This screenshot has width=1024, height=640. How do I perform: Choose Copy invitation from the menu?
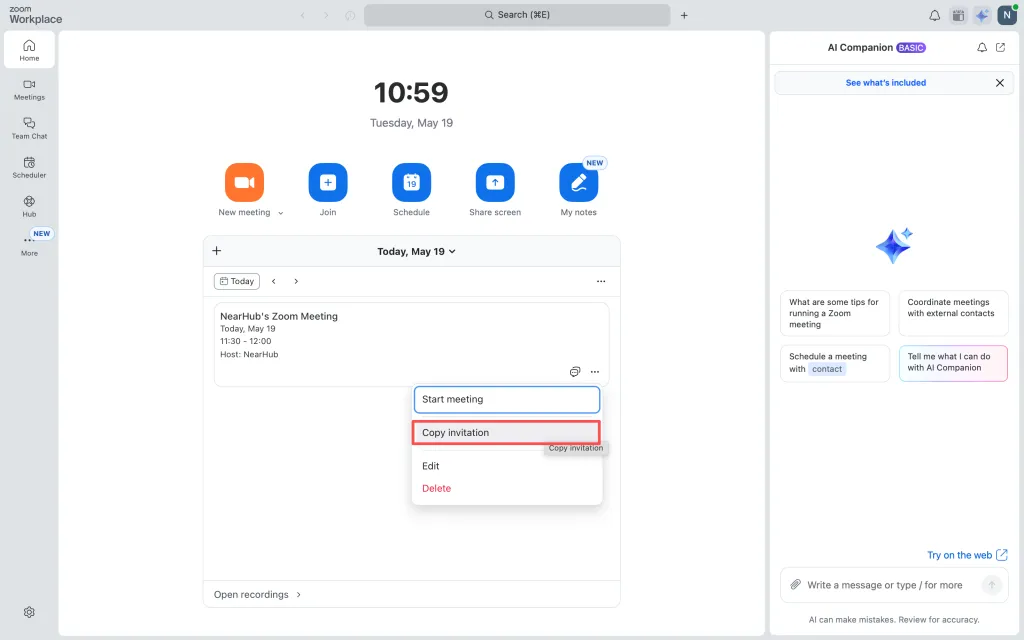[x=506, y=432]
